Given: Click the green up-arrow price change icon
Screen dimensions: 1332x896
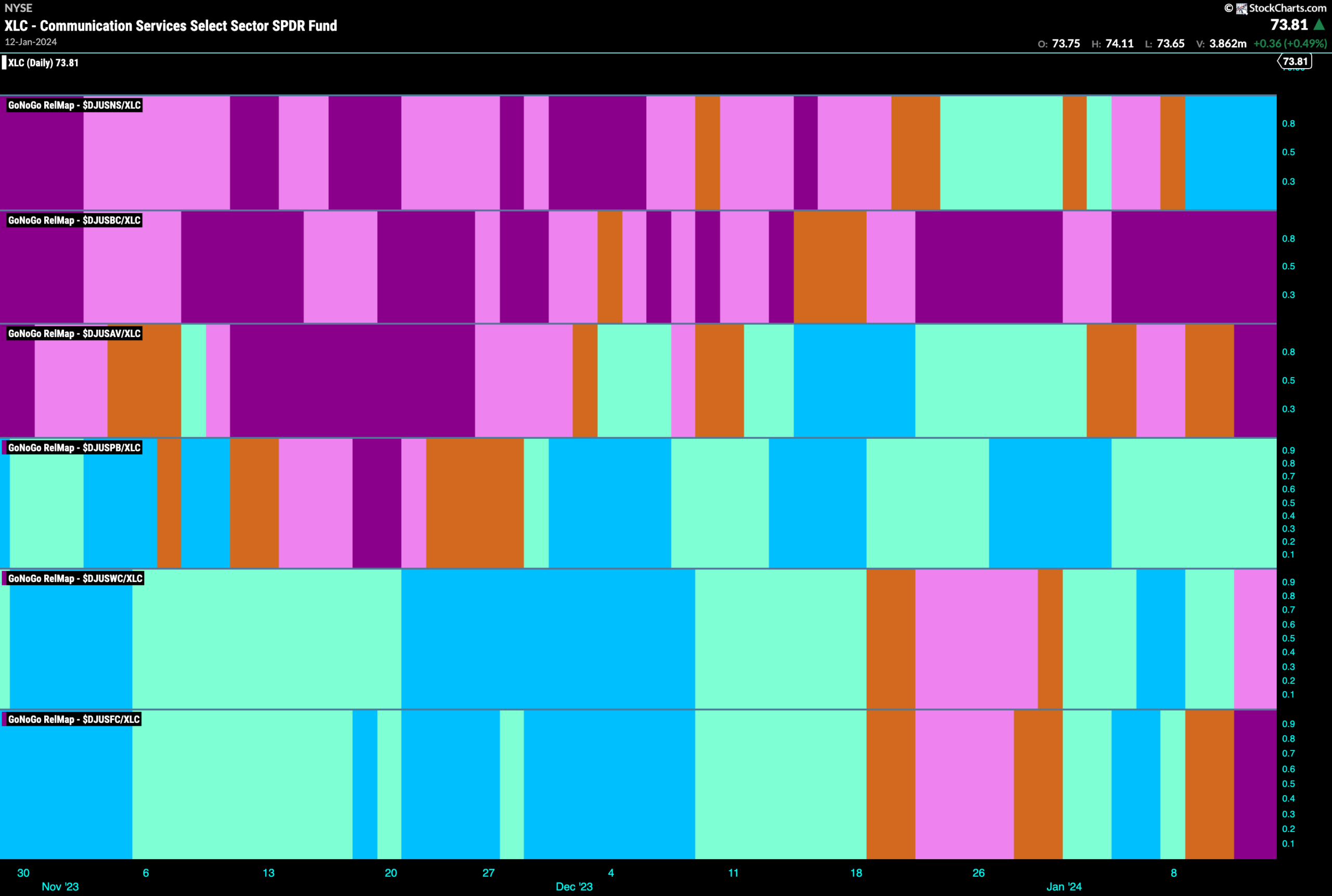Looking at the screenshot, I should pos(1320,24).
